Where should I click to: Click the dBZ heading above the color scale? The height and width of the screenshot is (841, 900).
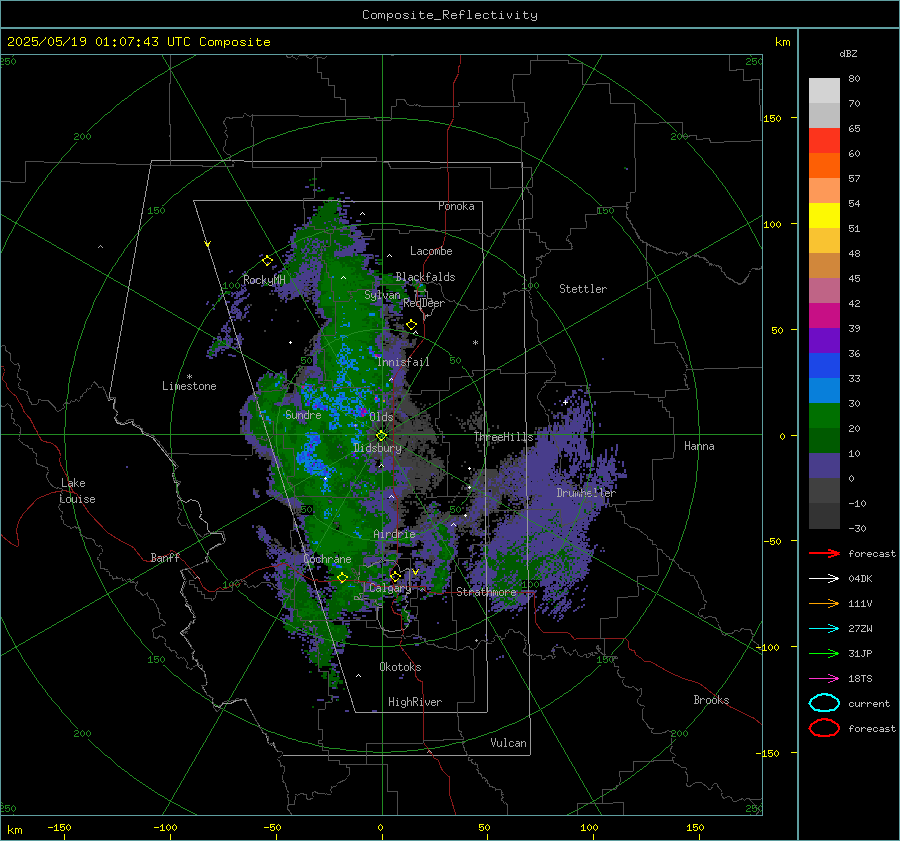(x=848, y=53)
